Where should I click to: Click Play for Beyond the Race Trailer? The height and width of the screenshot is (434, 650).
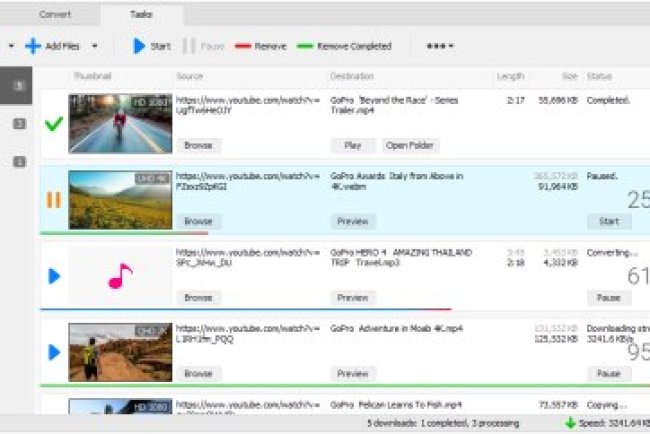click(x=353, y=145)
